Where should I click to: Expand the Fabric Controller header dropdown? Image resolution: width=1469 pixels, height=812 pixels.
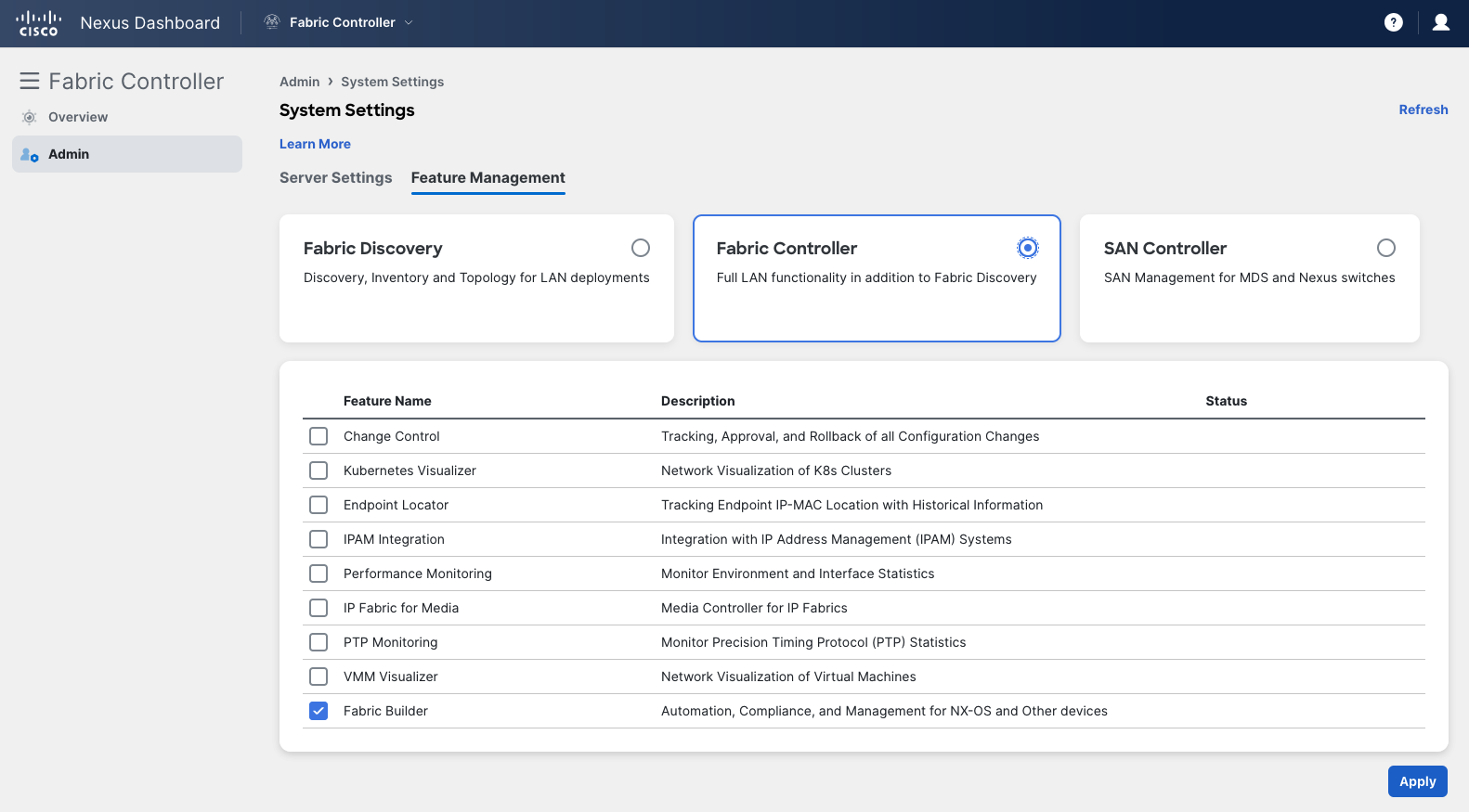(409, 22)
